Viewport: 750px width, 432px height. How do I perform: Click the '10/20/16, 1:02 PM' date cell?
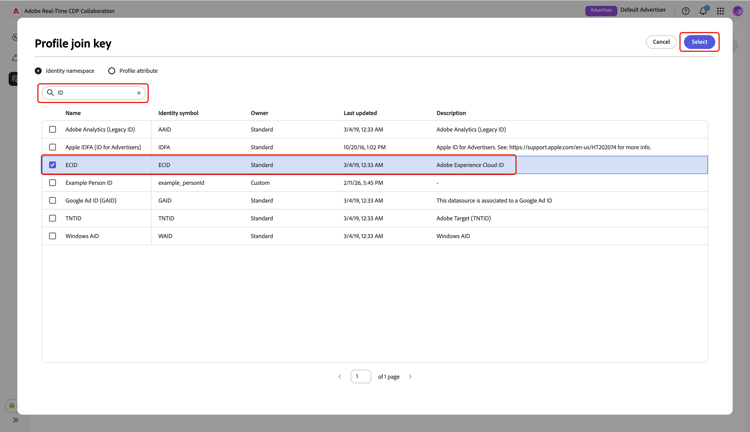coord(364,147)
